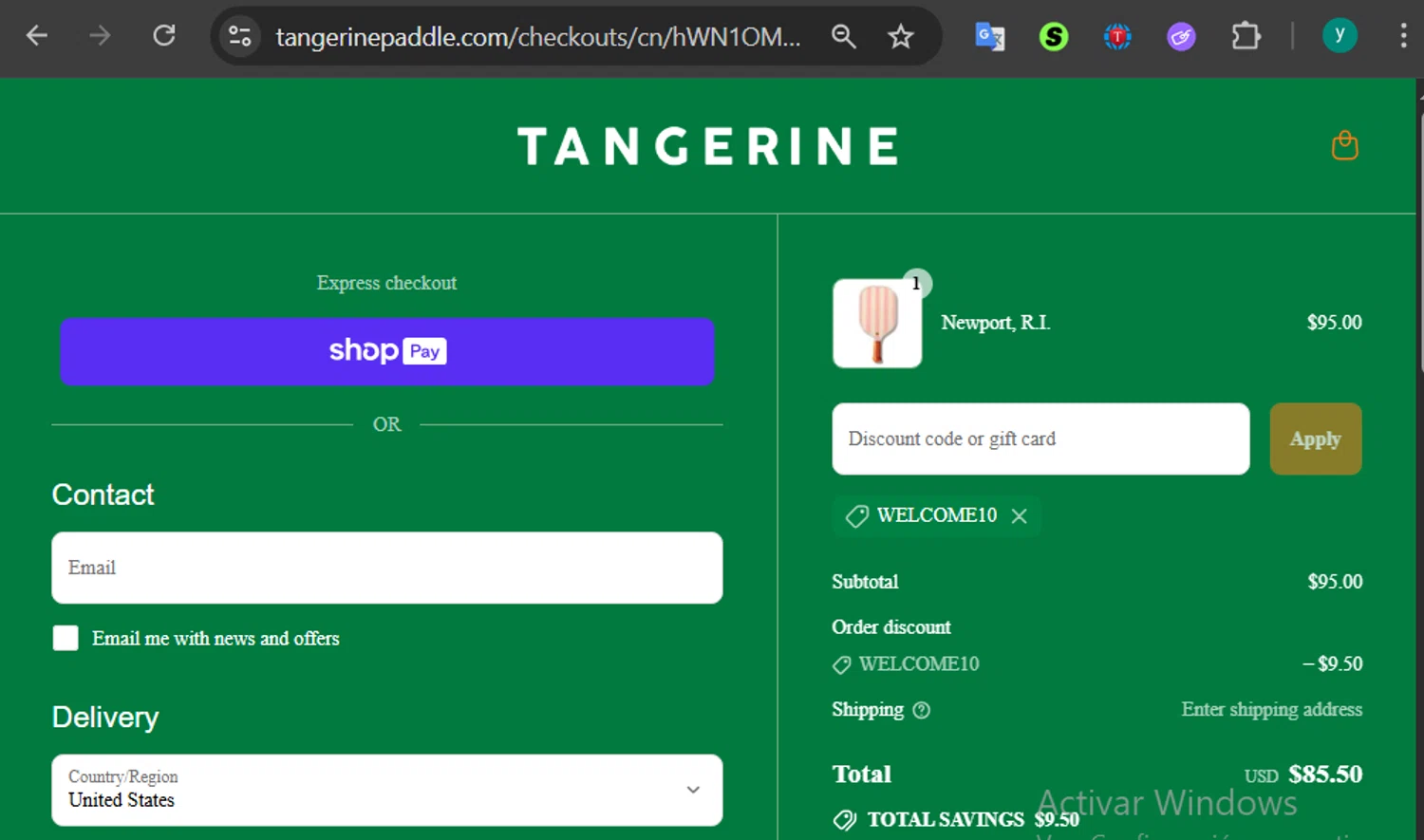
Task: Click the –$9.50 discount amount
Action: (x=1332, y=663)
